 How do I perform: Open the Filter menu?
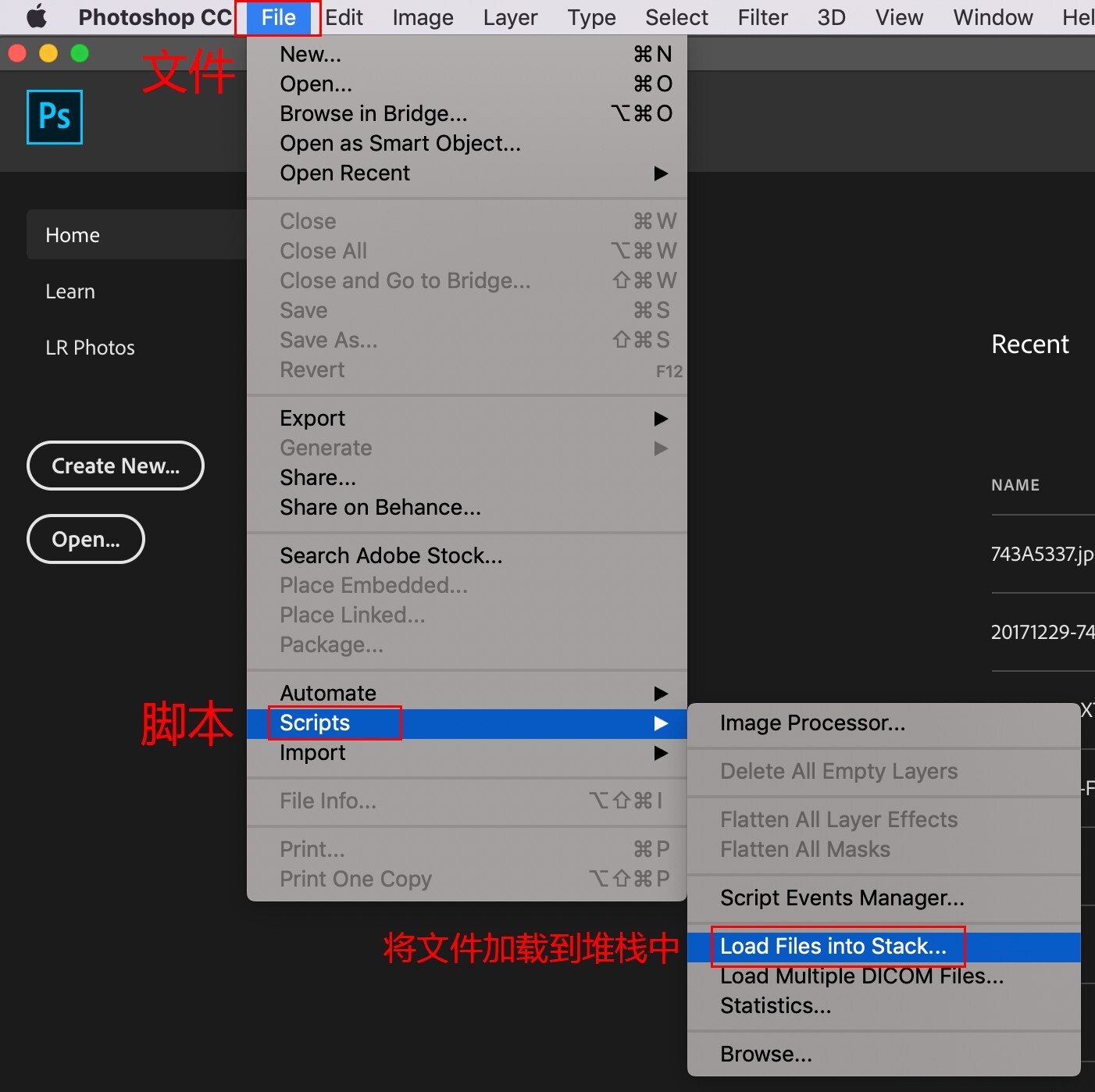pyautogui.click(x=762, y=17)
